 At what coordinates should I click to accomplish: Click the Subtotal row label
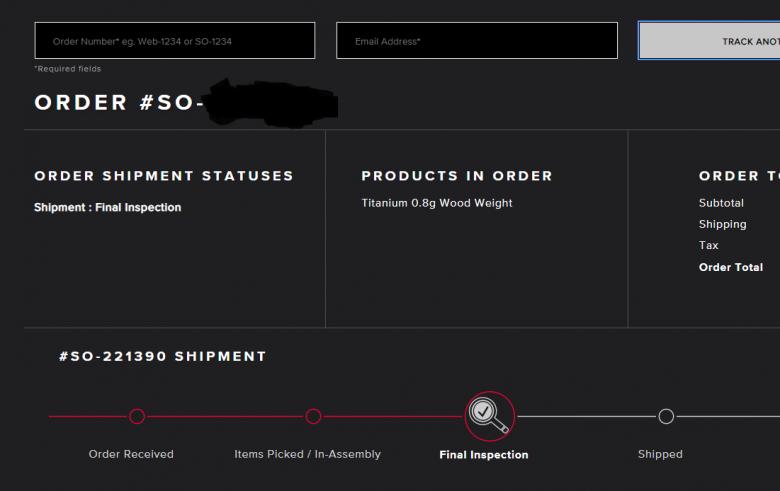pyautogui.click(x=721, y=203)
